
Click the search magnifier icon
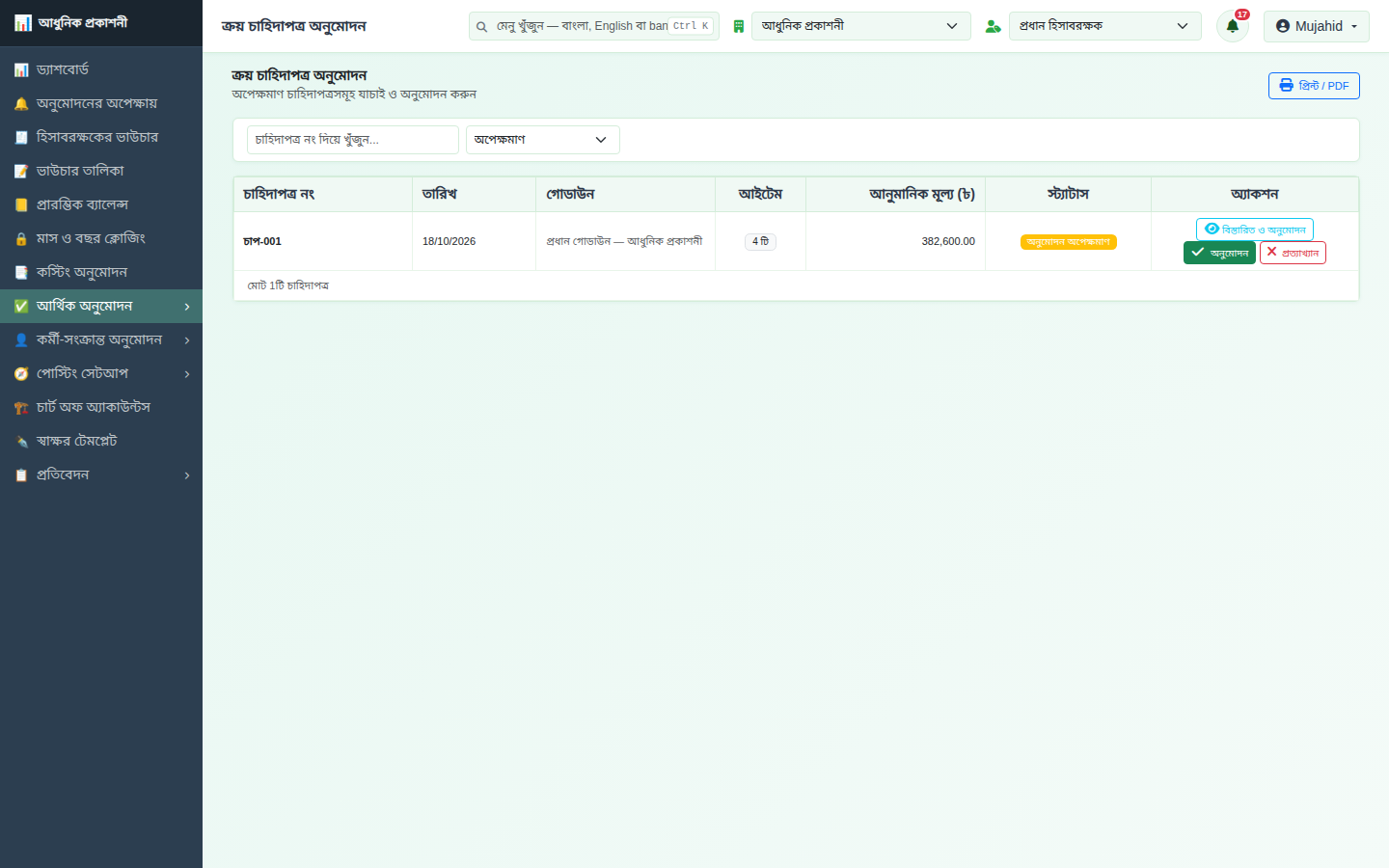click(481, 27)
